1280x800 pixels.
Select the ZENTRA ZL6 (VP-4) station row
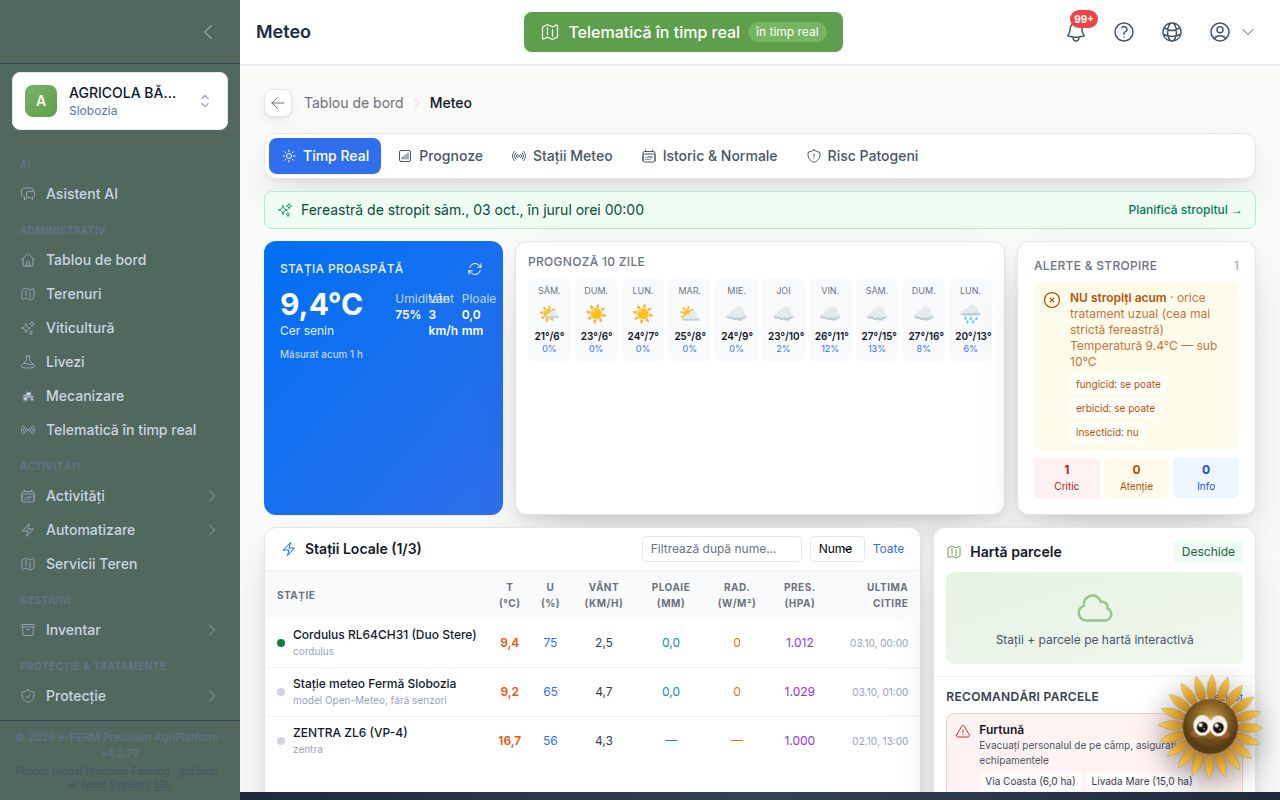click(x=592, y=741)
